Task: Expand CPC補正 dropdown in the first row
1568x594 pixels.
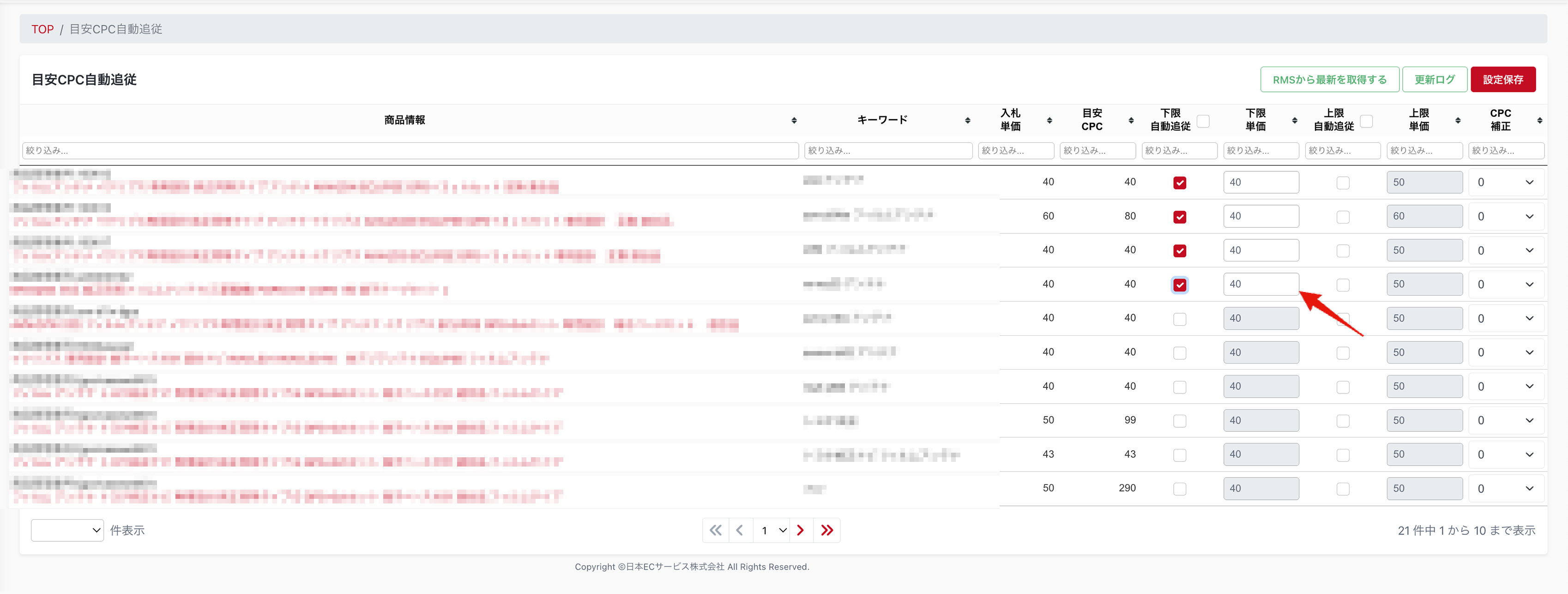Action: pyautogui.click(x=1506, y=182)
